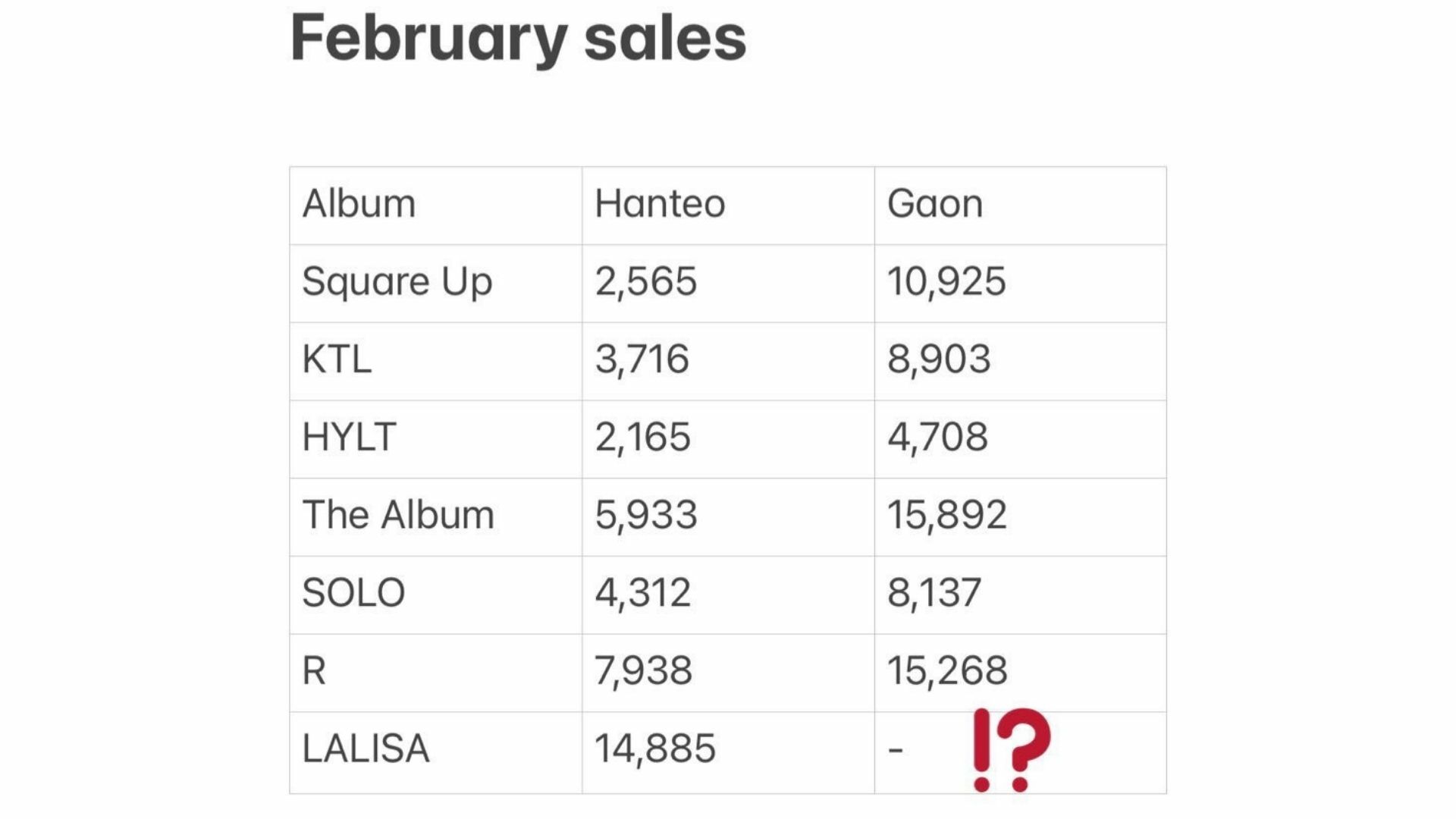Click The Album Gaon value 15,892
This screenshot has width=1456, height=819.
coord(947,516)
